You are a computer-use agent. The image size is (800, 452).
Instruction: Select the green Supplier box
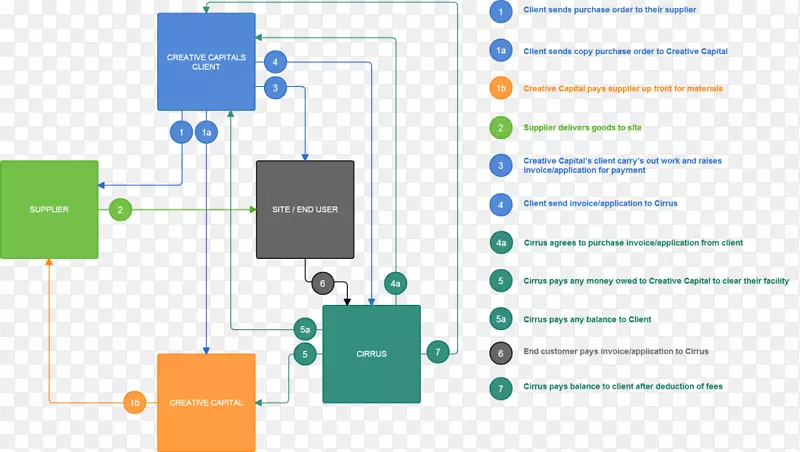[49, 209]
